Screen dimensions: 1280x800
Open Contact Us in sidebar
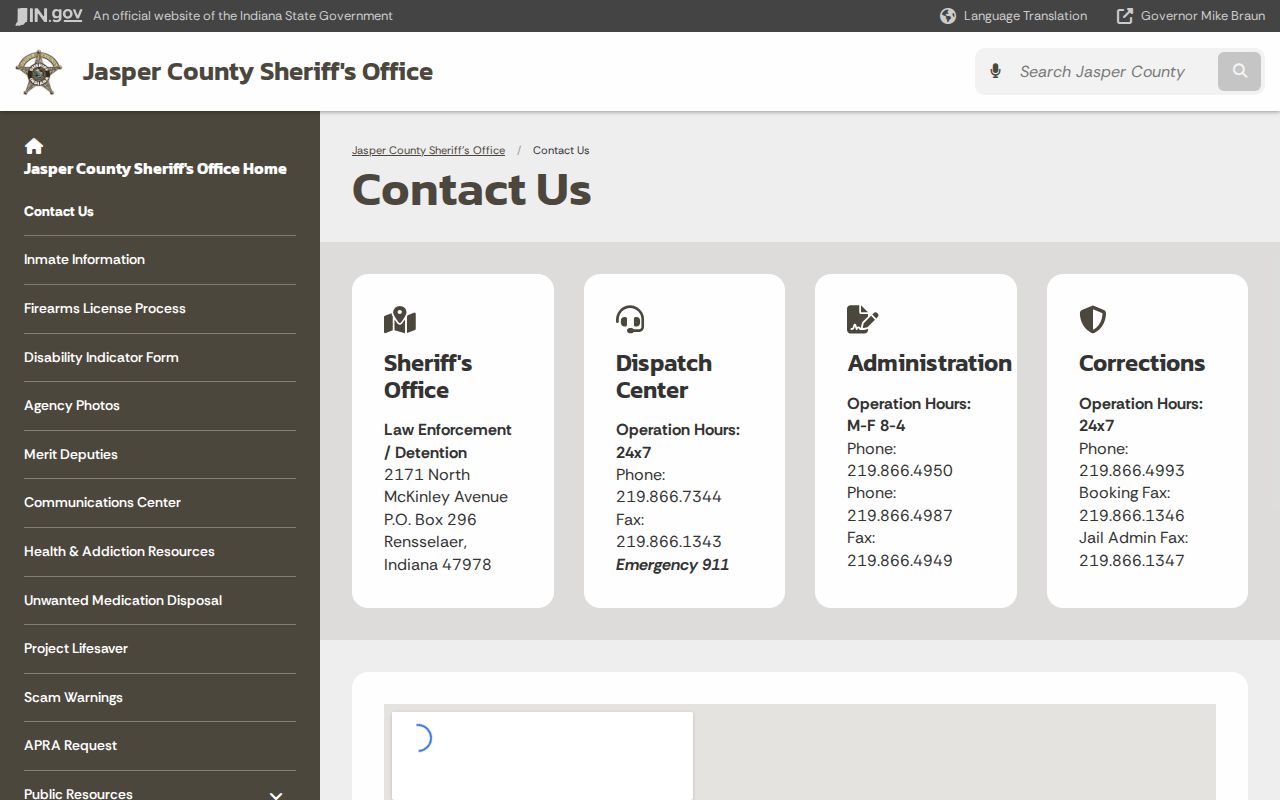pos(59,211)
